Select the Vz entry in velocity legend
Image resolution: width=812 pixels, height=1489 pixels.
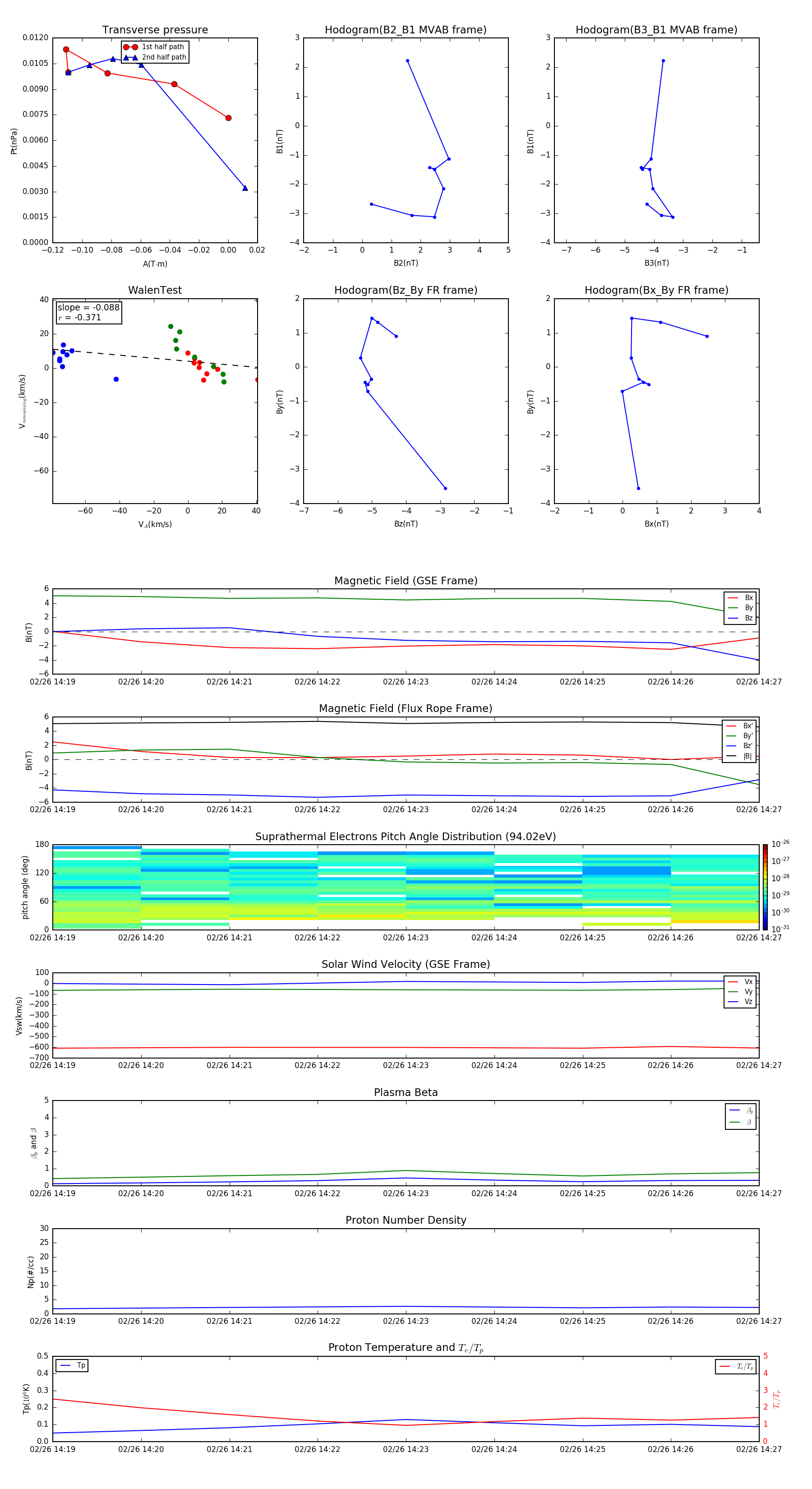pyautogui.click(x=740, y=1002)
